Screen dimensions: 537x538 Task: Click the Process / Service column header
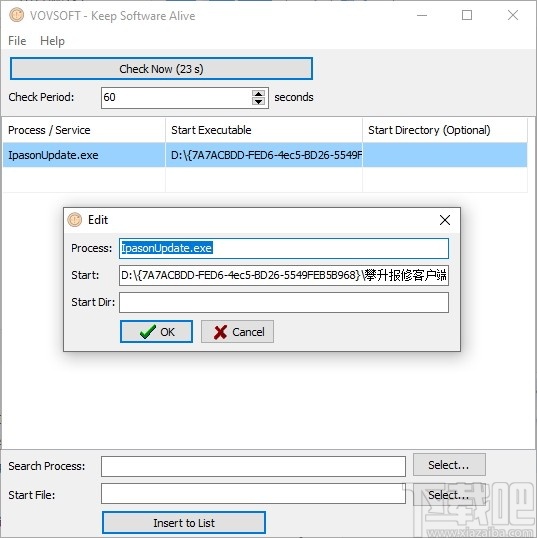(84, 130)
